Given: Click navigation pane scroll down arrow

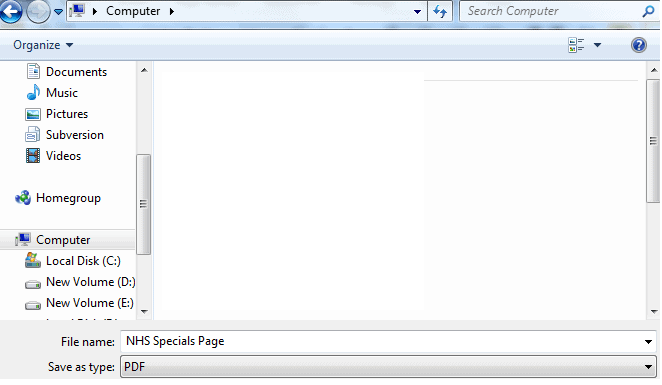Looking at the screenshot, I should [x=144, y=312].
